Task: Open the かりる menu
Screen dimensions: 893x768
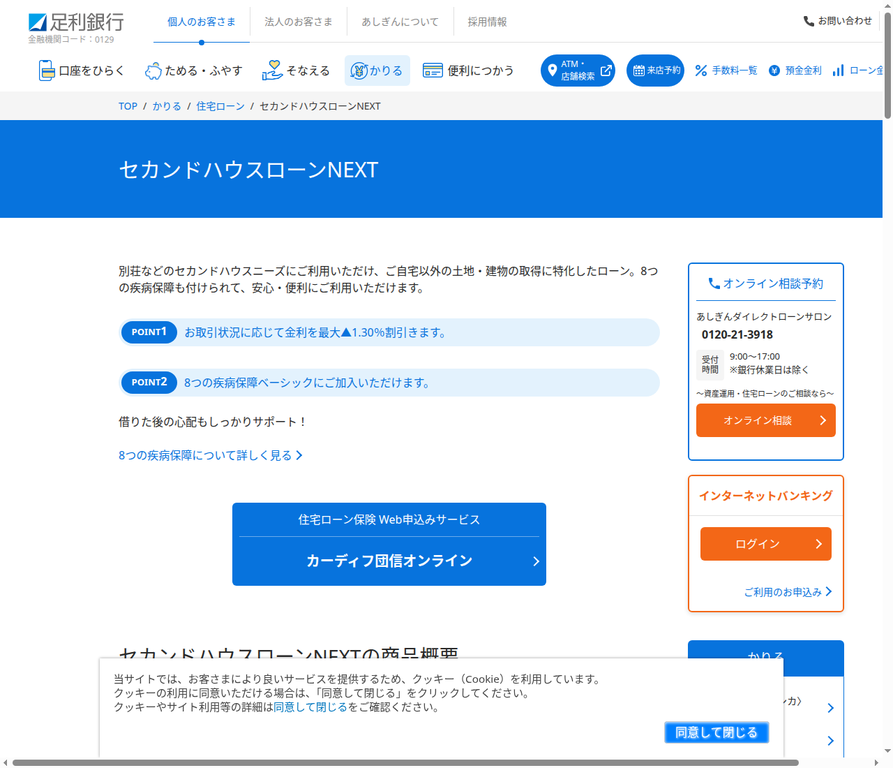Action: tap(377, 71)
